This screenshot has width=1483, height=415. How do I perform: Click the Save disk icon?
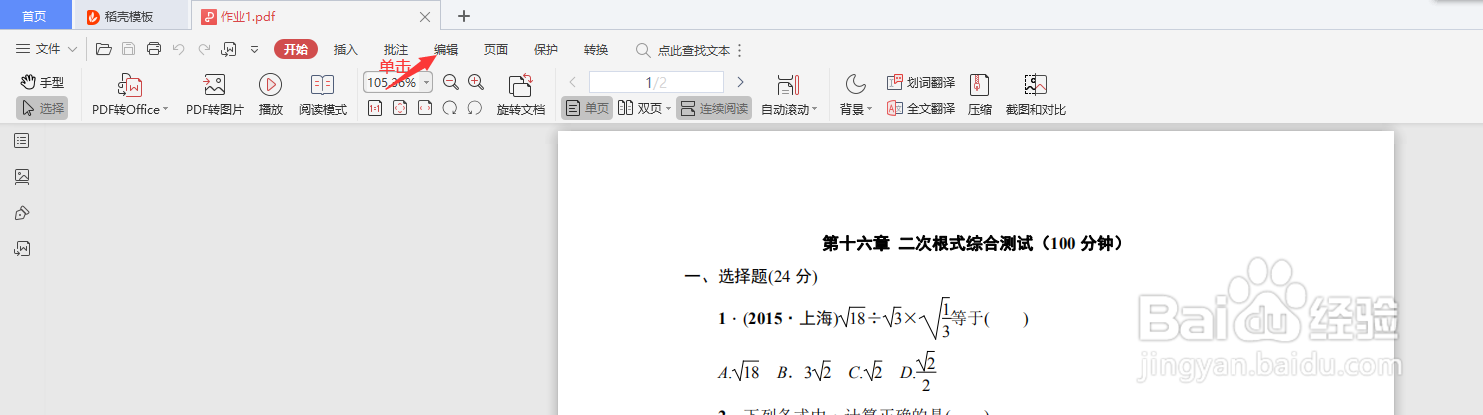[x=128, y=49]
